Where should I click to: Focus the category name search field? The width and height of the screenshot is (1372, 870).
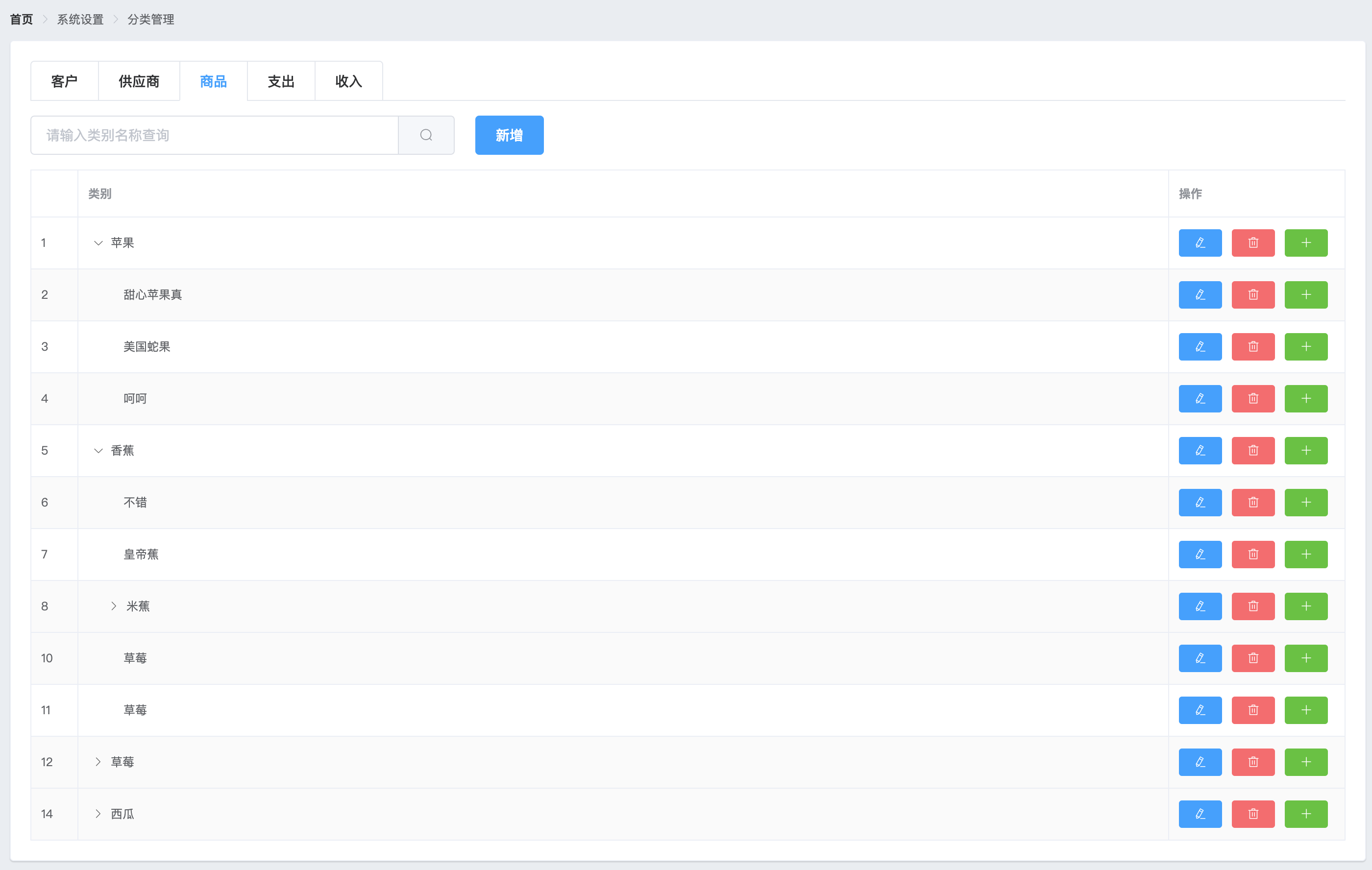(x=214, y=135)
